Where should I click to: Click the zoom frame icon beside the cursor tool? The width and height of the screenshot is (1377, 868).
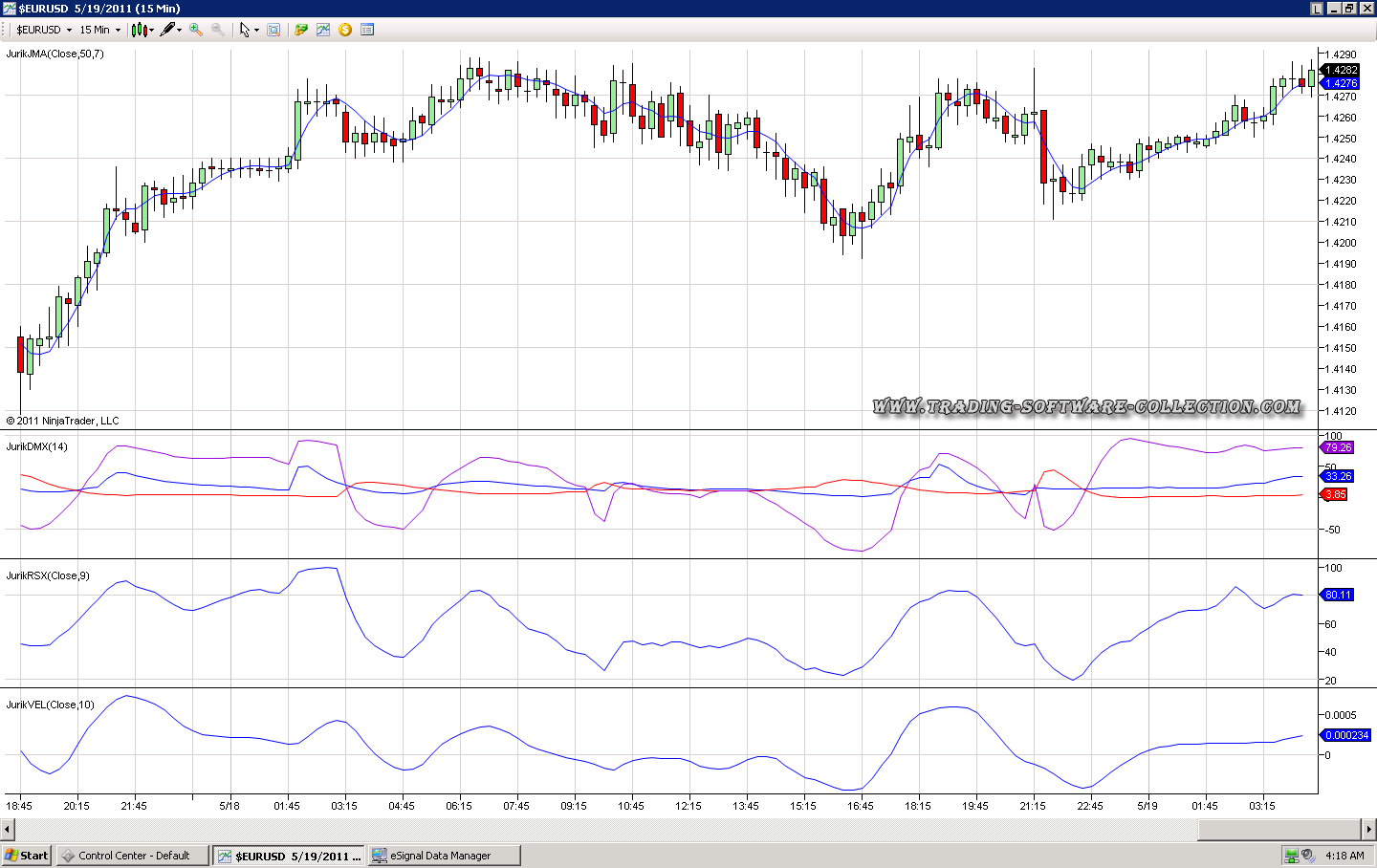point(273,30)
